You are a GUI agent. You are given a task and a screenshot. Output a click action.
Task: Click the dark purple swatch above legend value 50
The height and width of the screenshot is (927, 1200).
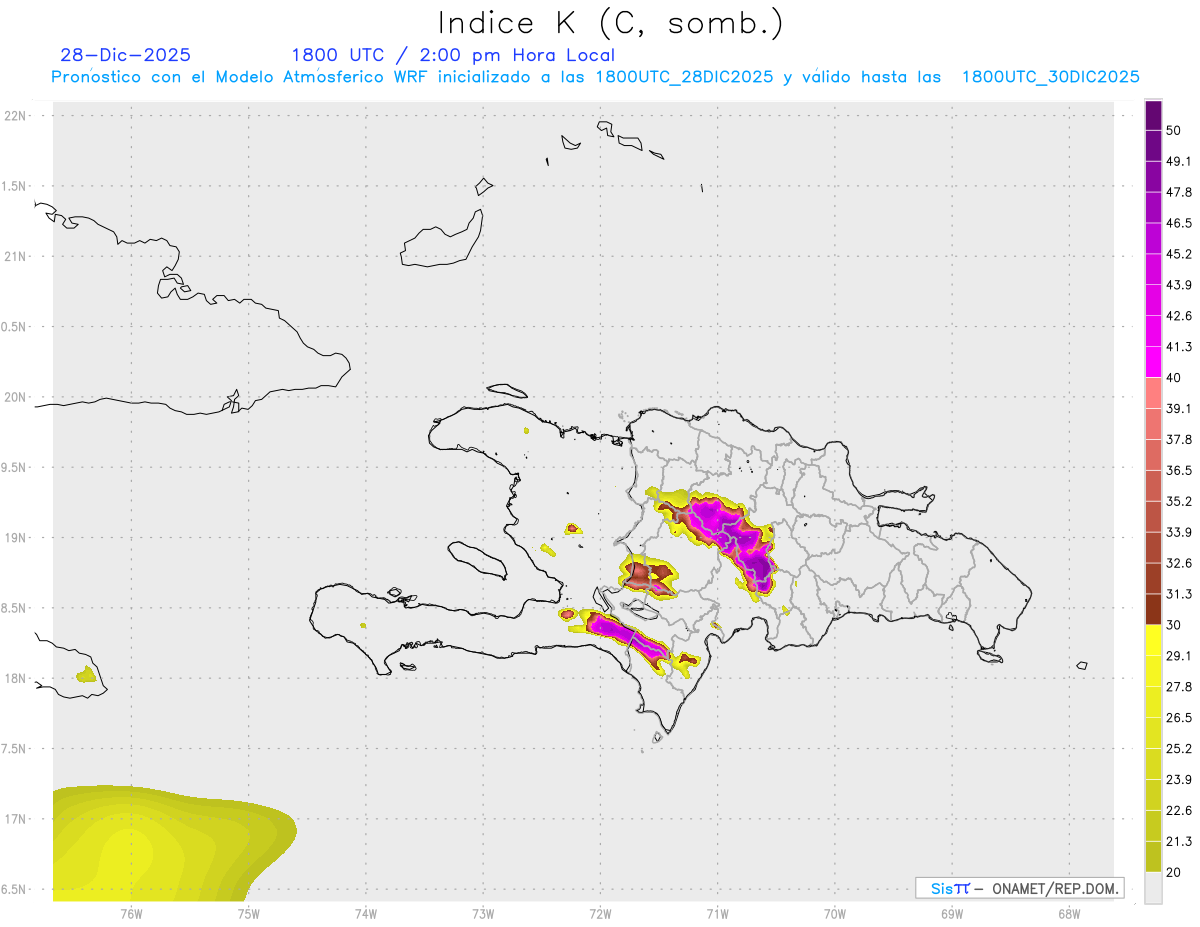(1154, 116)
